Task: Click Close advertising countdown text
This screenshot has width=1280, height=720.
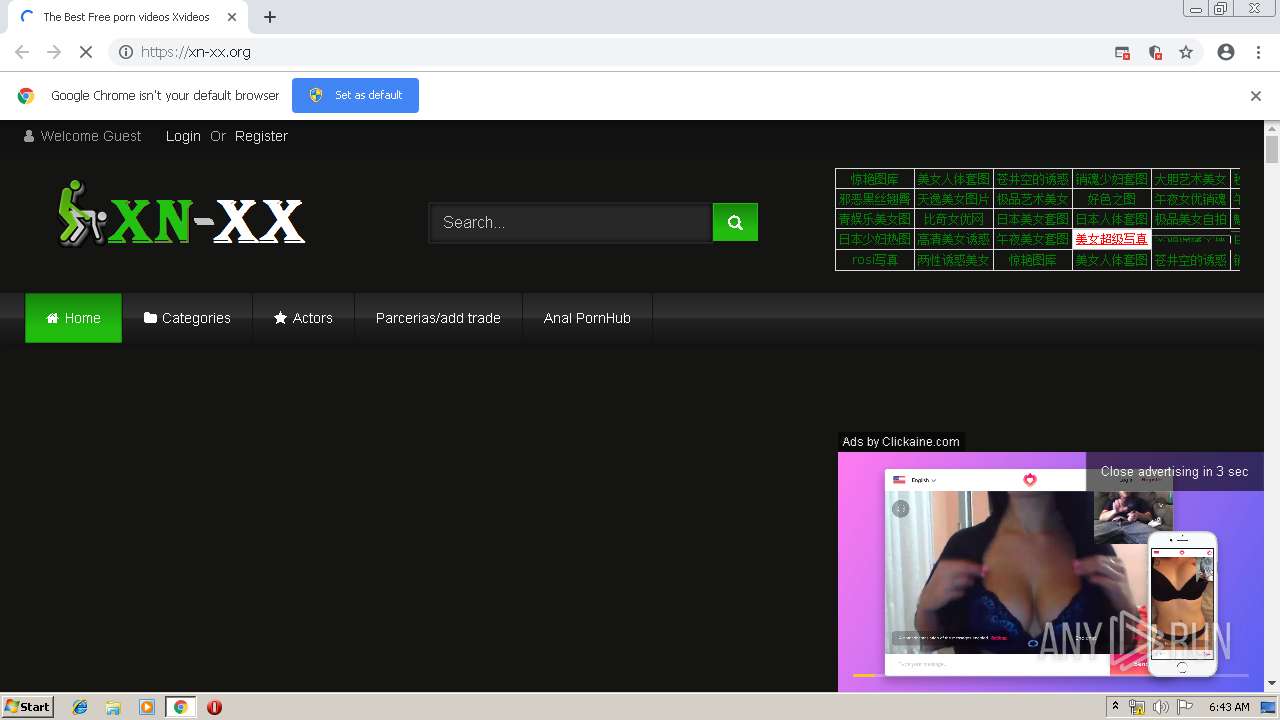Action: pyautogui.click(x=1174, y=472)
